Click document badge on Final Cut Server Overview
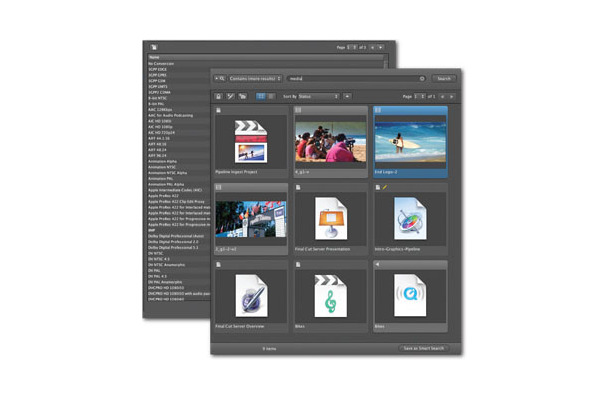The height and width of the screenshot is (400, 610). tap(219, 265)
